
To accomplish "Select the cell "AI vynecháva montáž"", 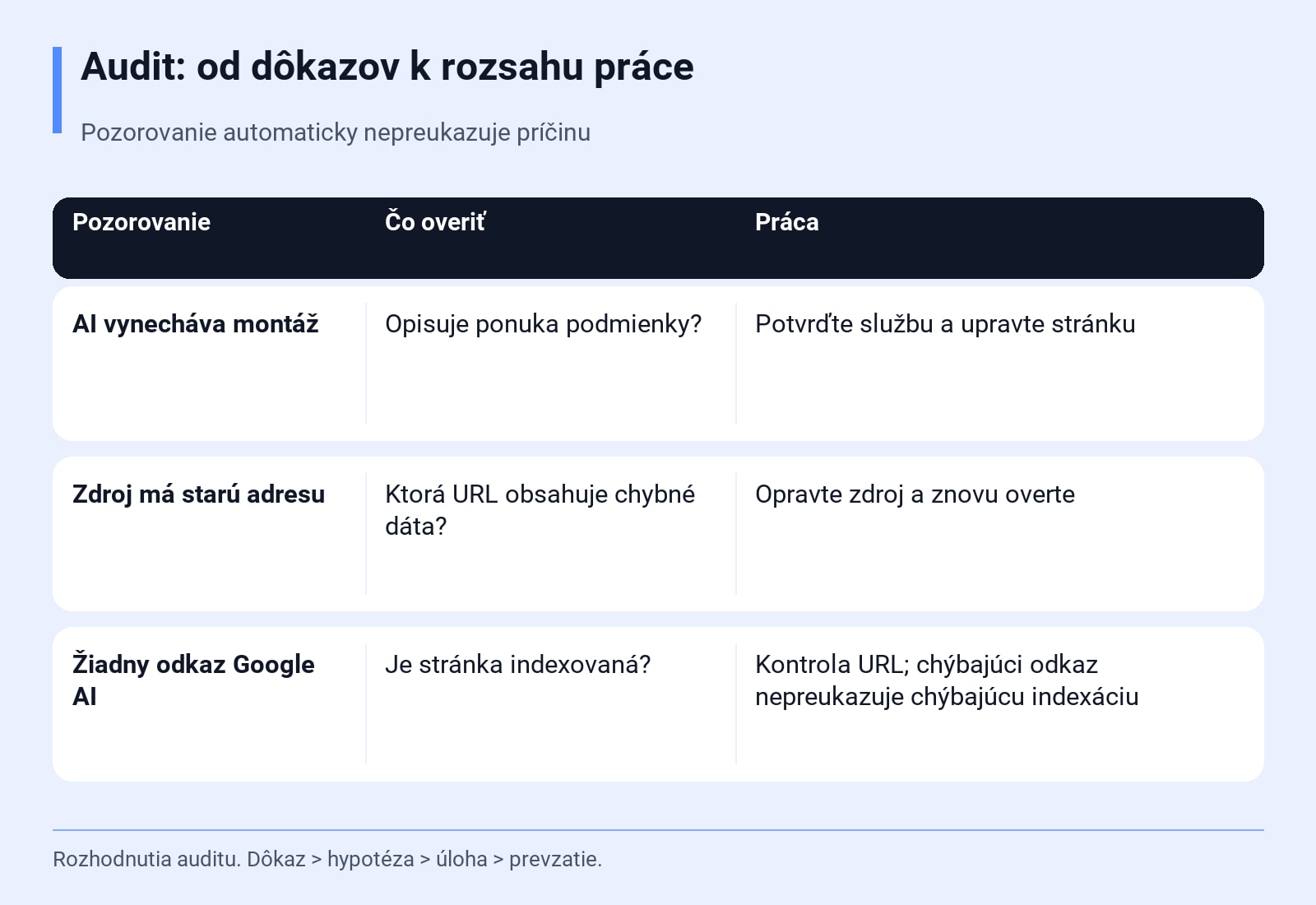I will 196,324.
